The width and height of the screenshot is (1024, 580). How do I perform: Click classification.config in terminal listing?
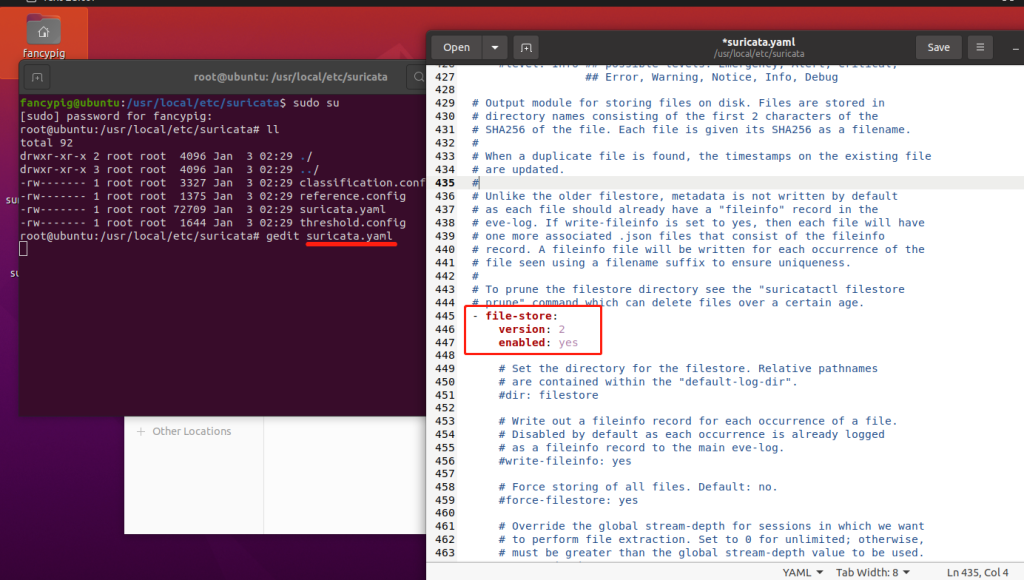pyautogui.click(x=362, y=183)
